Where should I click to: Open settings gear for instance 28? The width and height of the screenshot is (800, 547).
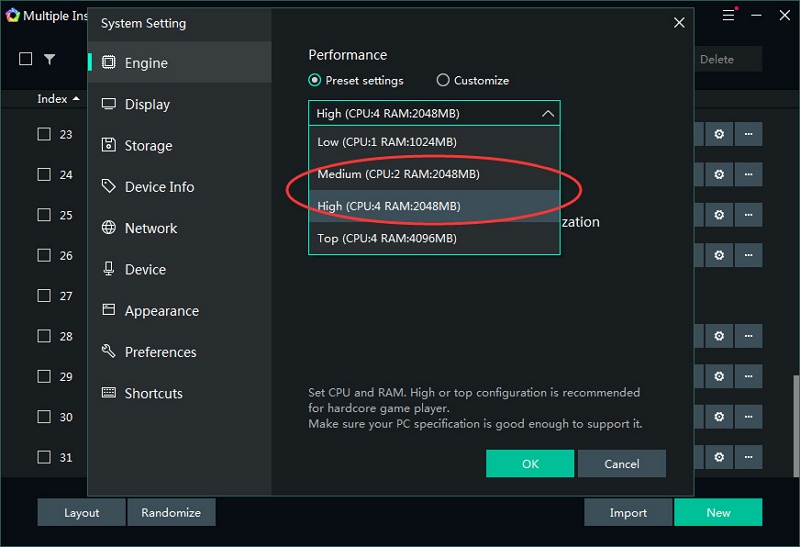click(719, 336)
